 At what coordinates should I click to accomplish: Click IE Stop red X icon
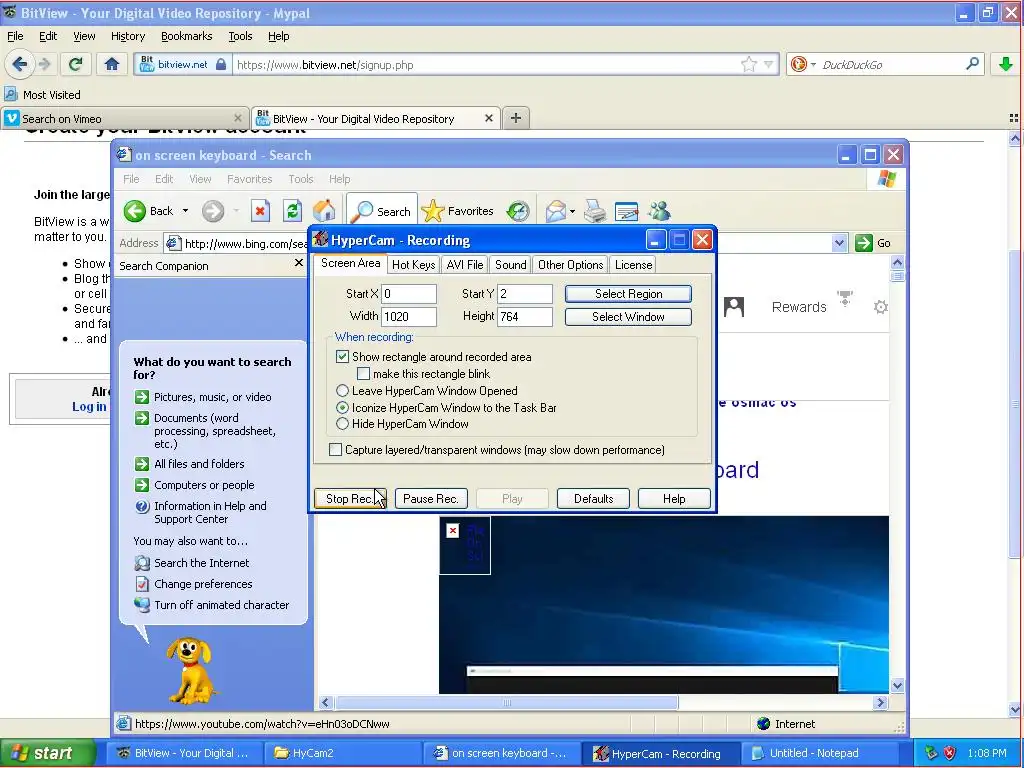[x=260, y=211]
